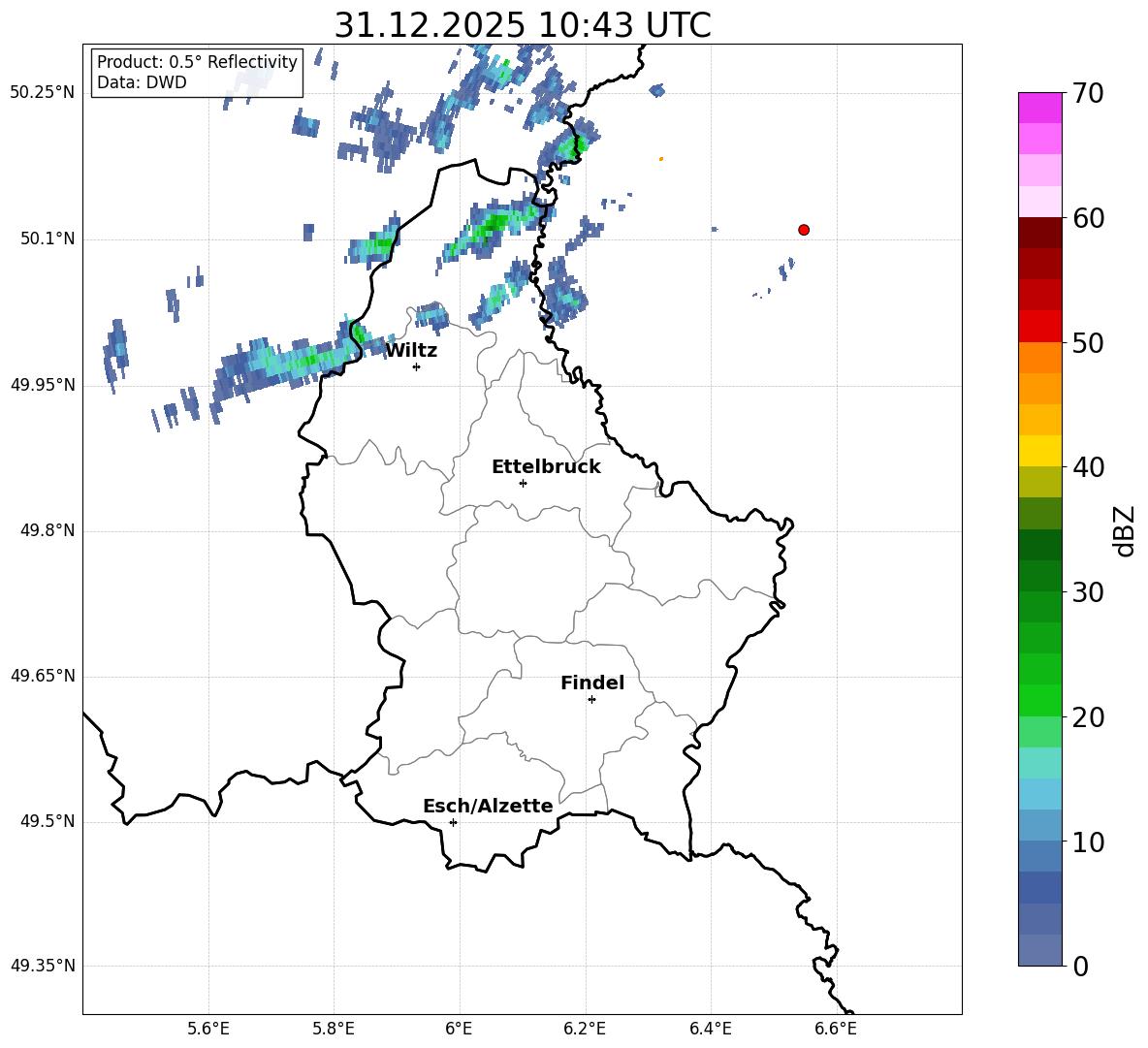
Task: Click the 10 dBZ colorbar tick label
Action: (1088, 842)
